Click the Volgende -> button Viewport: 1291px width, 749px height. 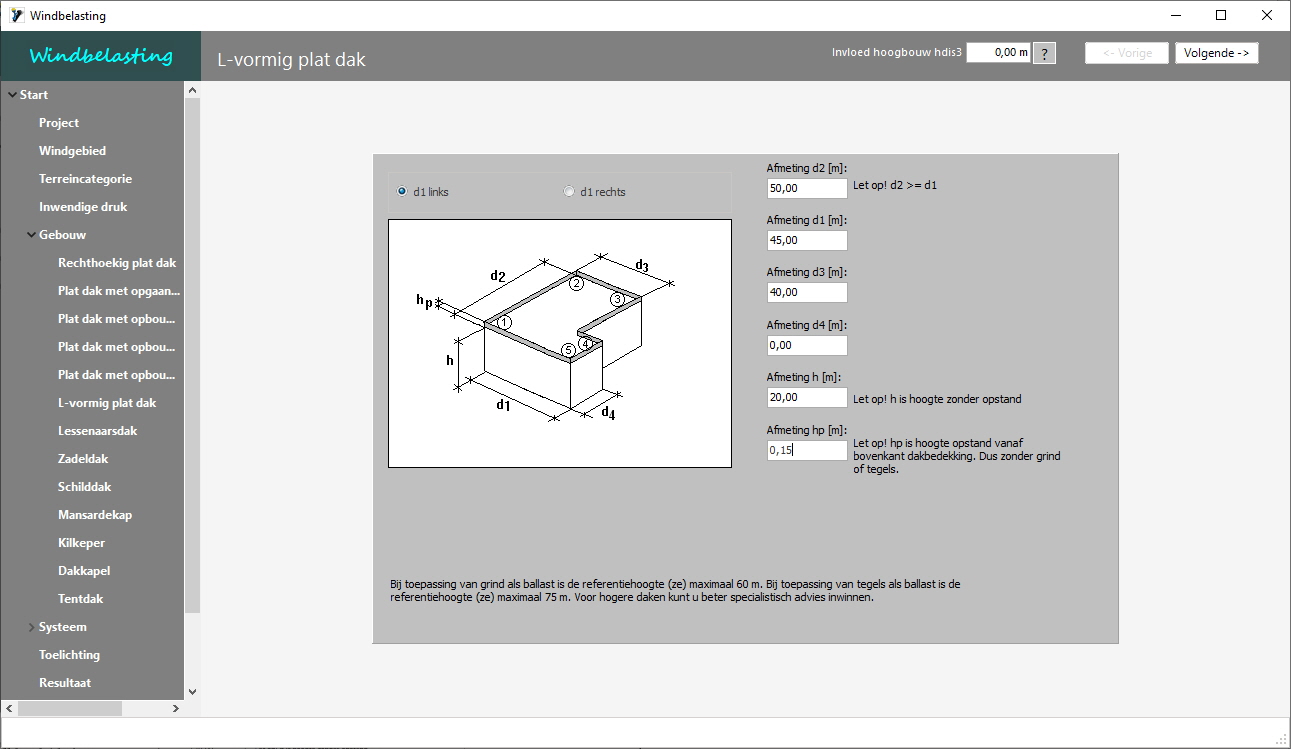(x=1216, y=54)
